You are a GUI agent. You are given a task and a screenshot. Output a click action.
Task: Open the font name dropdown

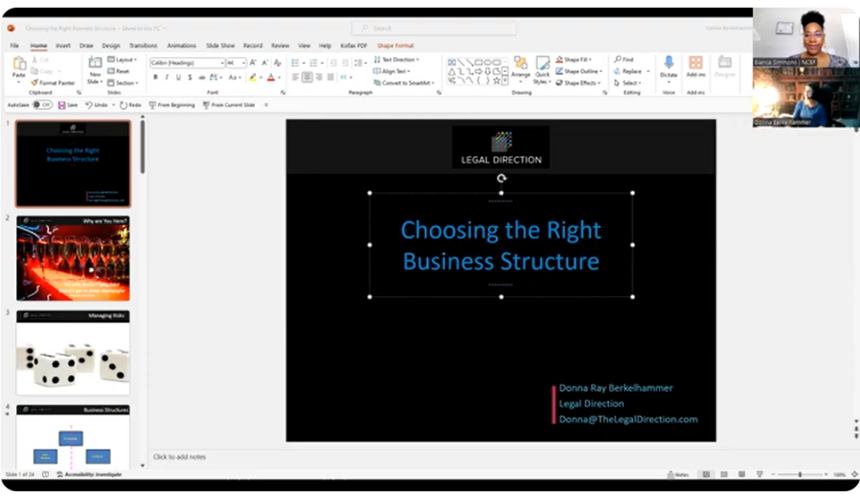point(222,63)
